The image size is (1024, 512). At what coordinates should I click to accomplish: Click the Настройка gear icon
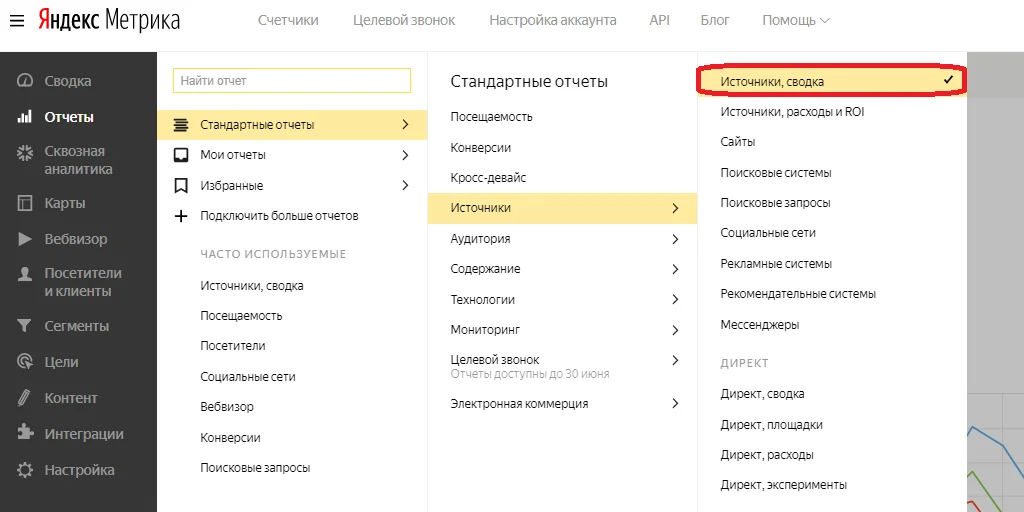click(25, 470)
